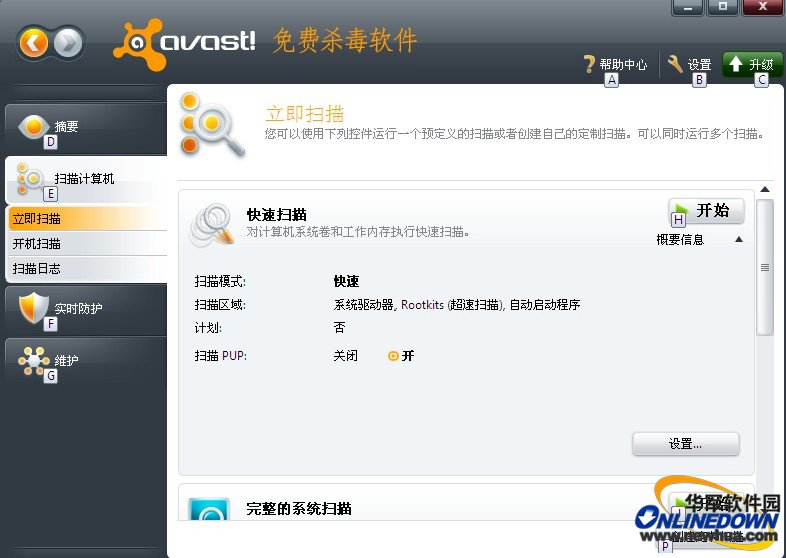Viewport: 786px width, 558px height.
Task: Click the 完整的系统扫描 scan icon
Action: tap(209, 509)
